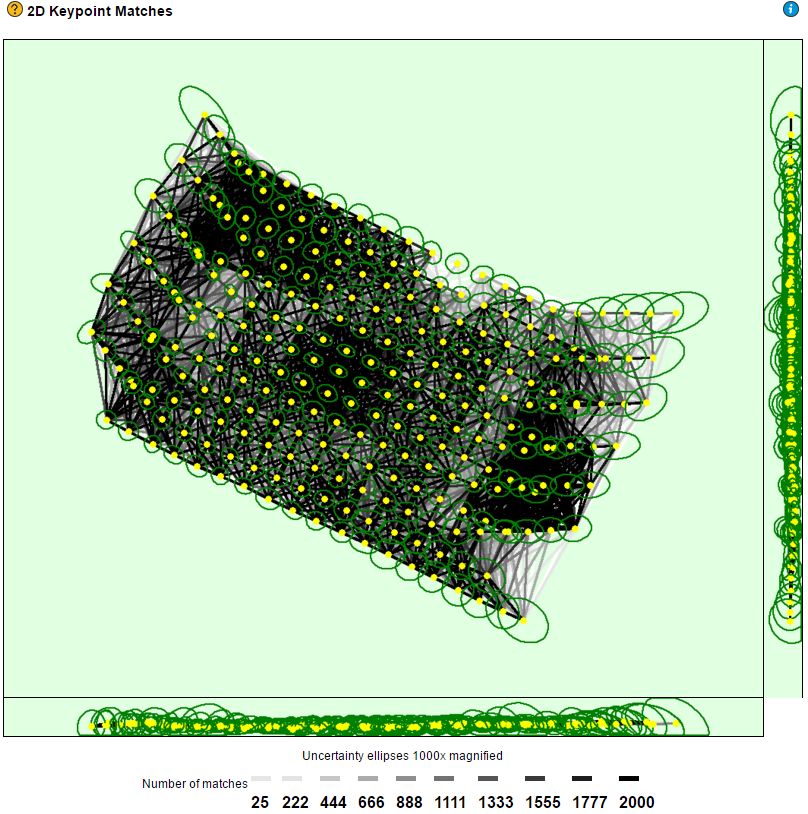Click the orange question mark help icon
Viewport: 808px width, 814px height.
pyautogui.click(x=15, y=9)
